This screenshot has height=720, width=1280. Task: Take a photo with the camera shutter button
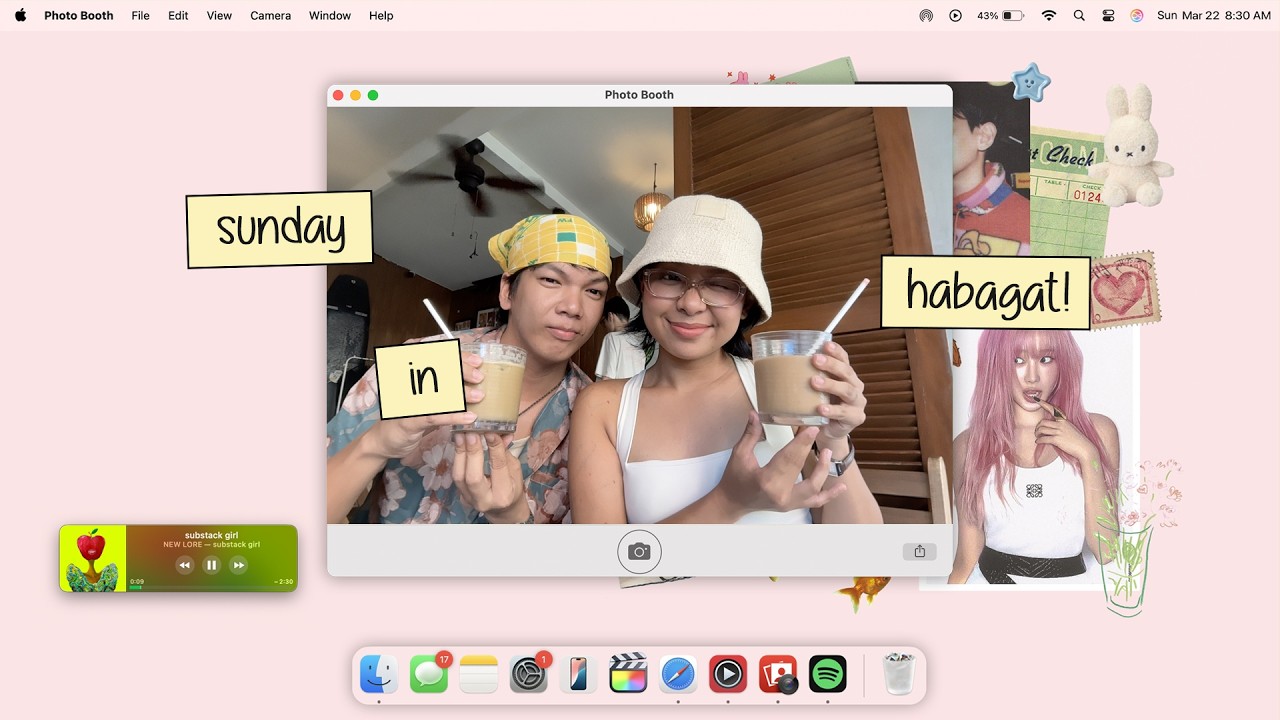[639, 551]
